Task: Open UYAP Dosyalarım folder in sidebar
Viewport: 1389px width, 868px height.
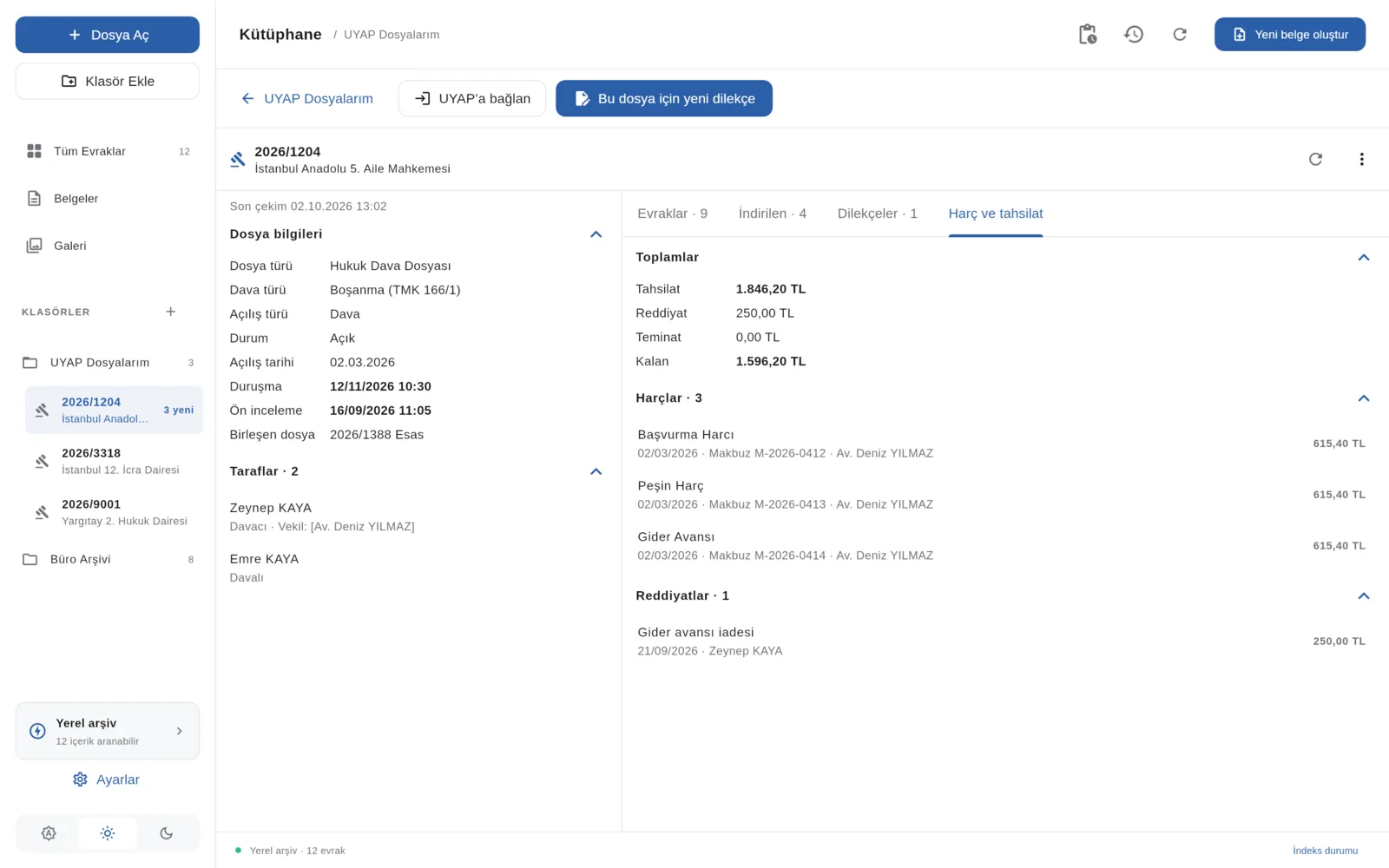Action: [108, 363]
